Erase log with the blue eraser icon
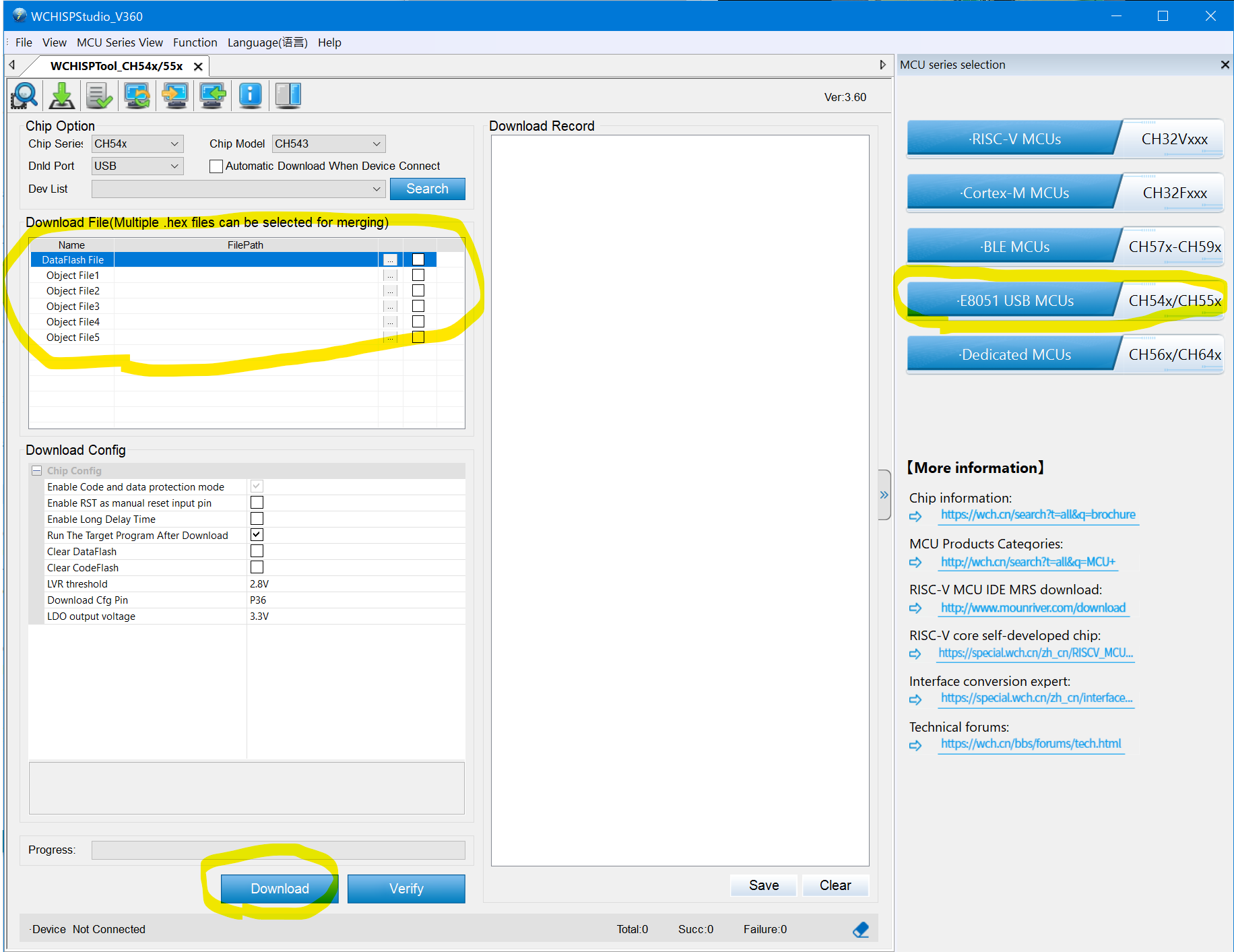 [x=860, y=930]
